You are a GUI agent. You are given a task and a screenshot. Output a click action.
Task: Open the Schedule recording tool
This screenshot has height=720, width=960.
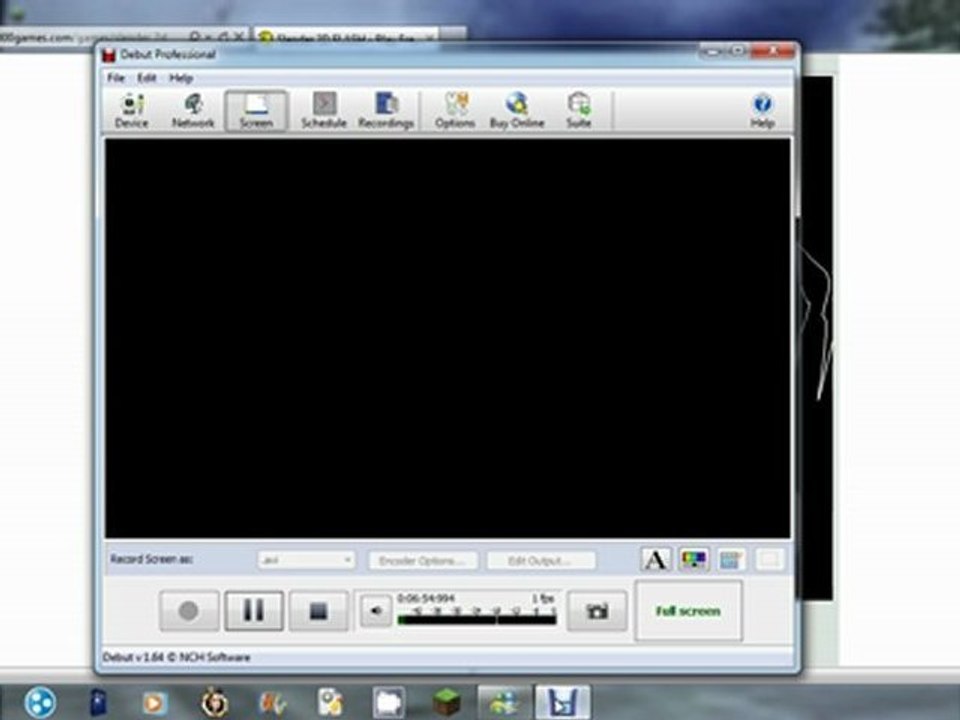pyautogui.click(x=324, y=111)
